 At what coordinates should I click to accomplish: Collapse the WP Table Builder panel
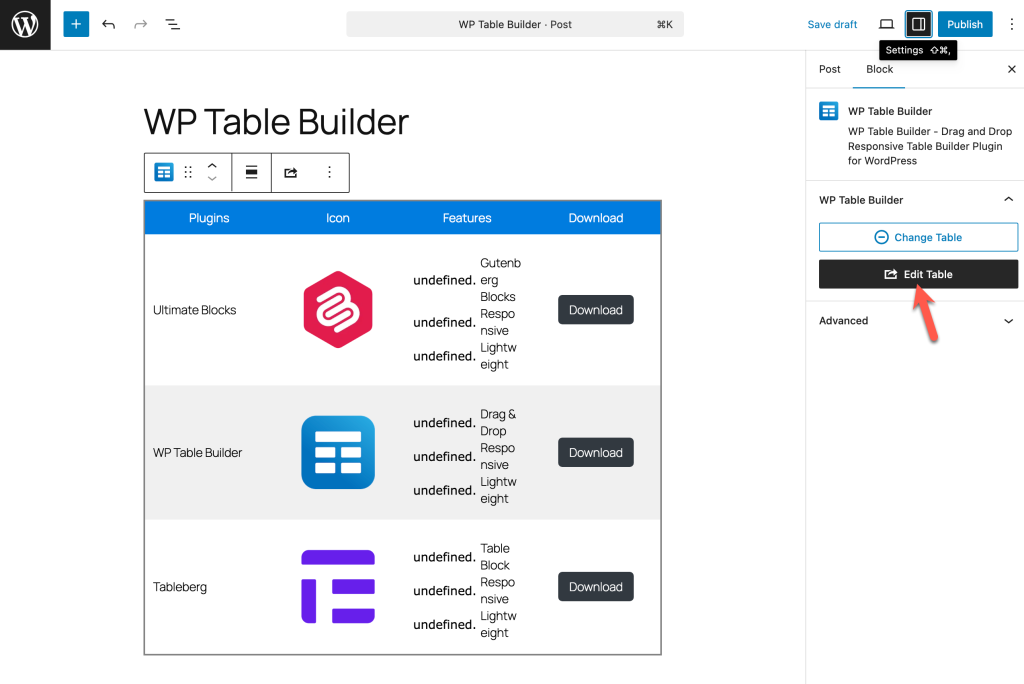[1008, 200]
